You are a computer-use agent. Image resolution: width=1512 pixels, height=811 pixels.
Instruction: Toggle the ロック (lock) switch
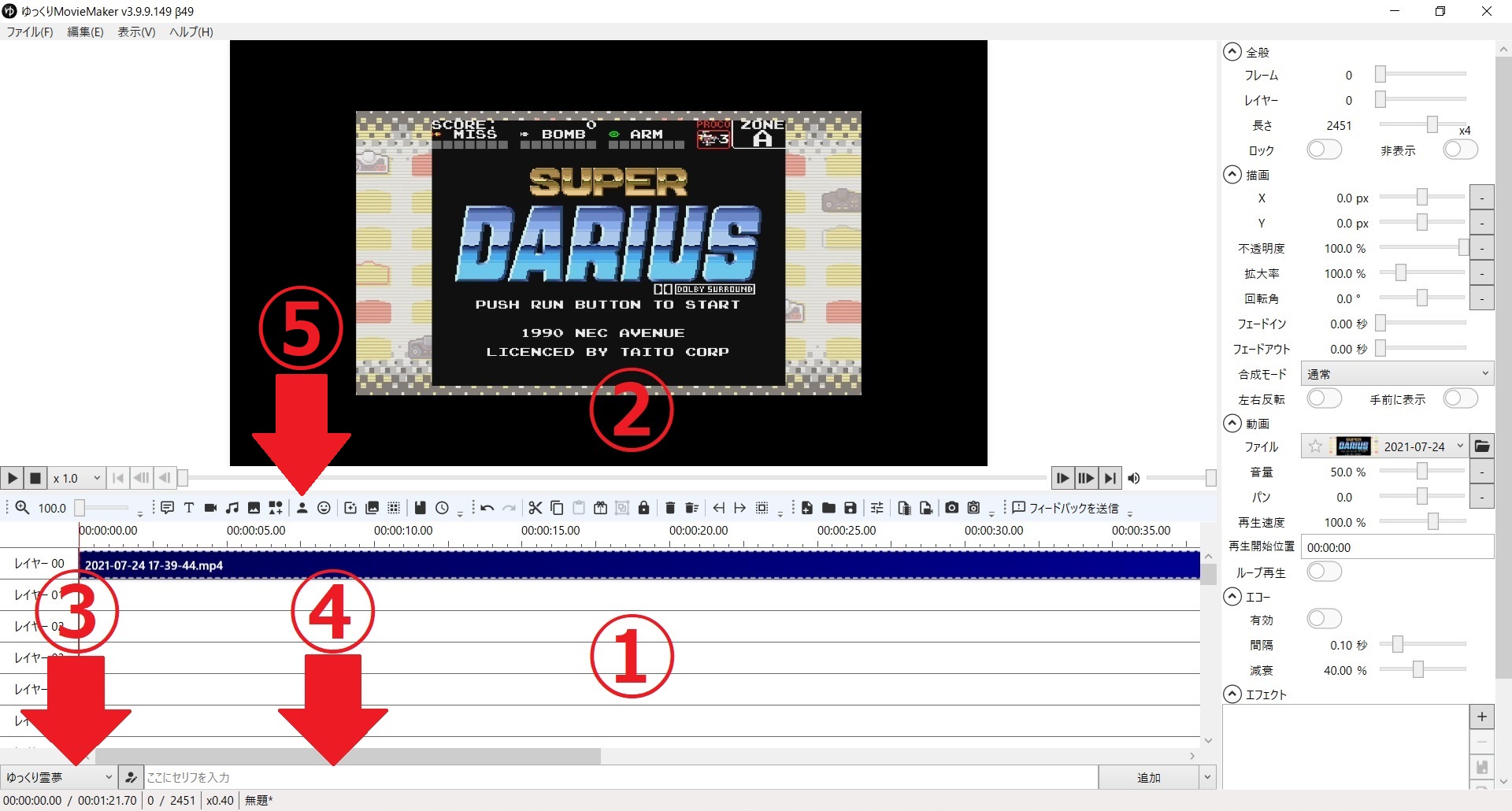click(1324, 150)
